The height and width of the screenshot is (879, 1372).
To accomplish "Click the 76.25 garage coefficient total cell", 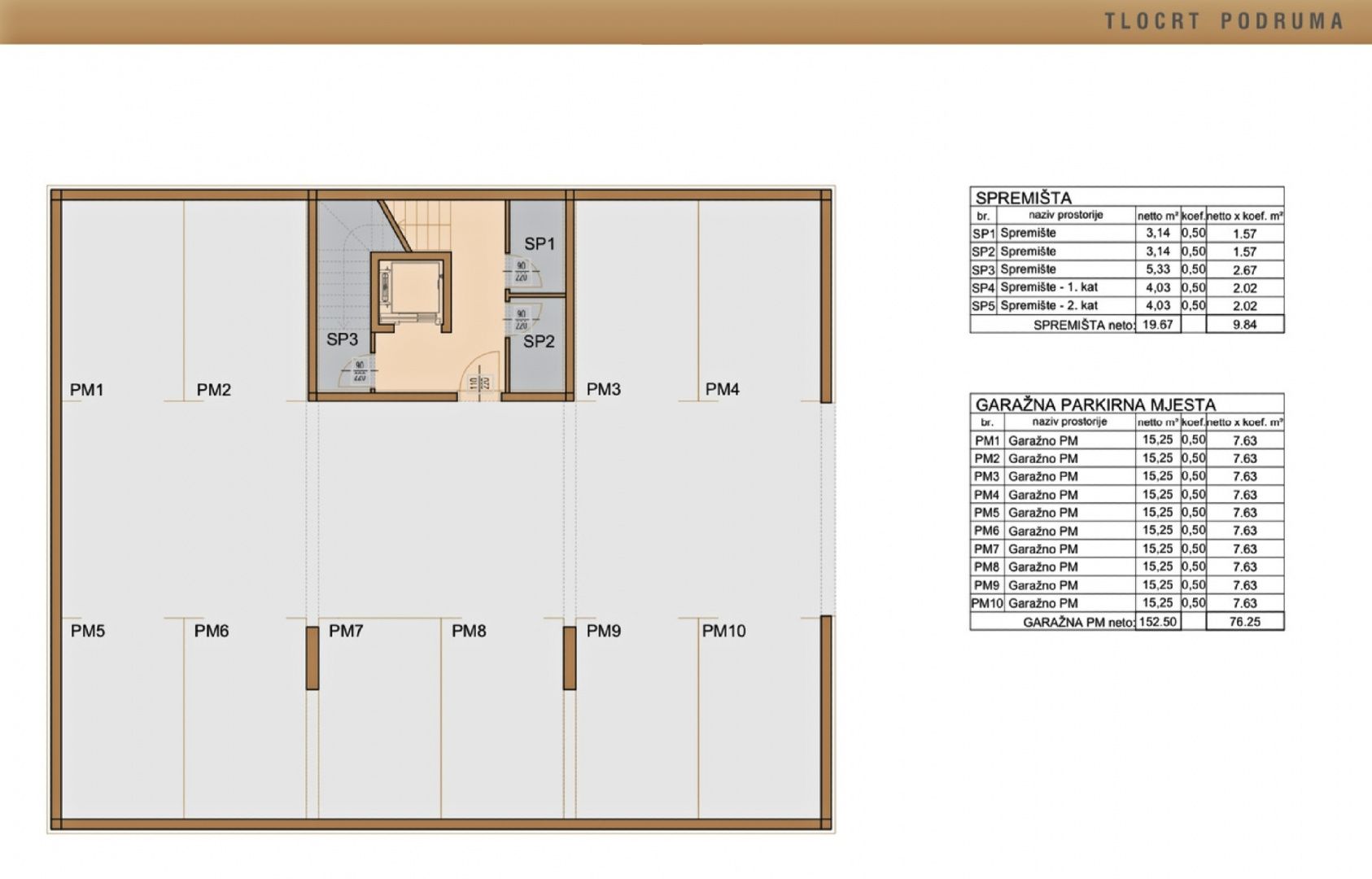I will click(1244, 622).
